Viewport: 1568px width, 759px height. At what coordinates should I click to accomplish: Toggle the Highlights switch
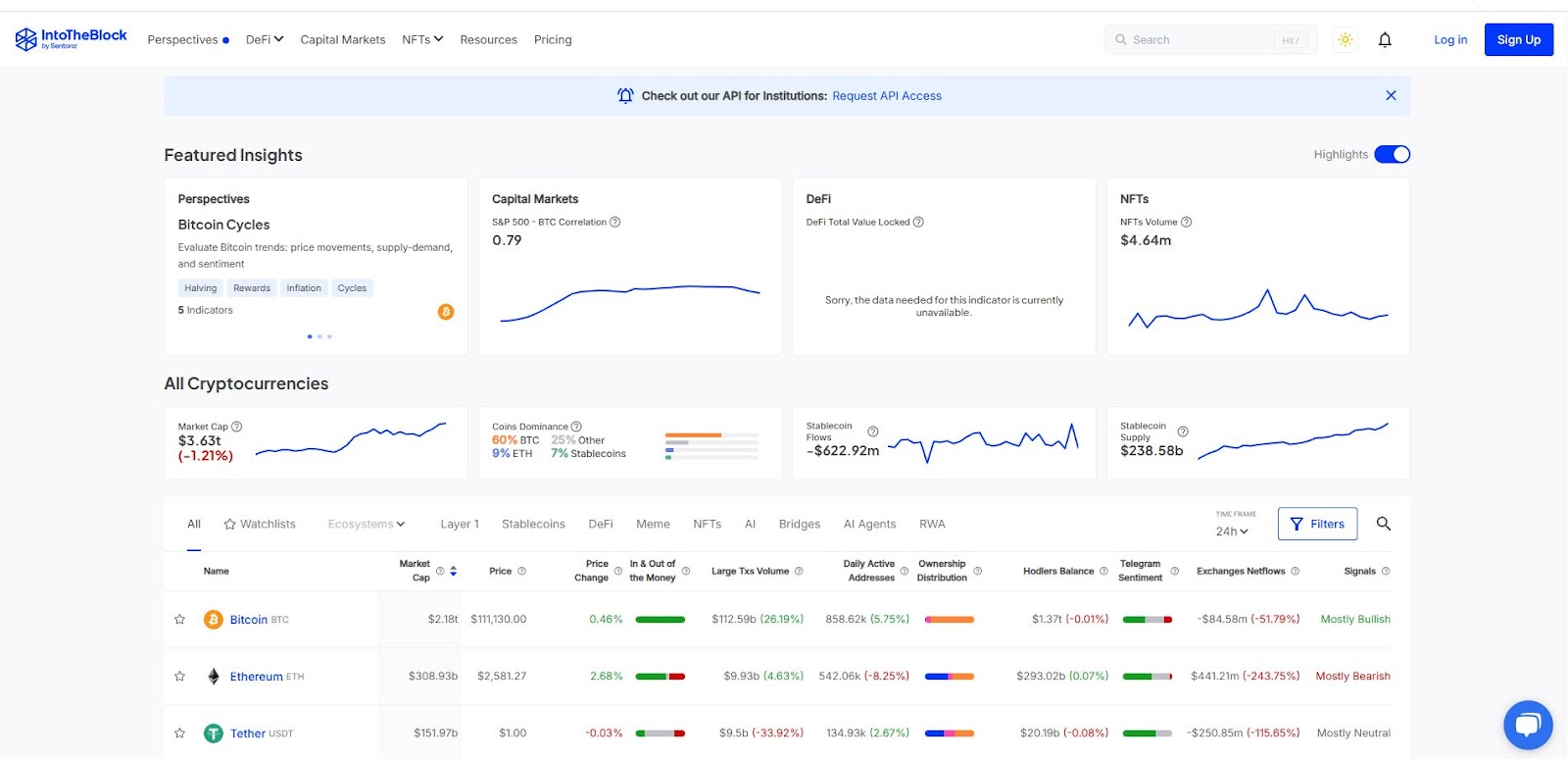tap(1392, 154)
